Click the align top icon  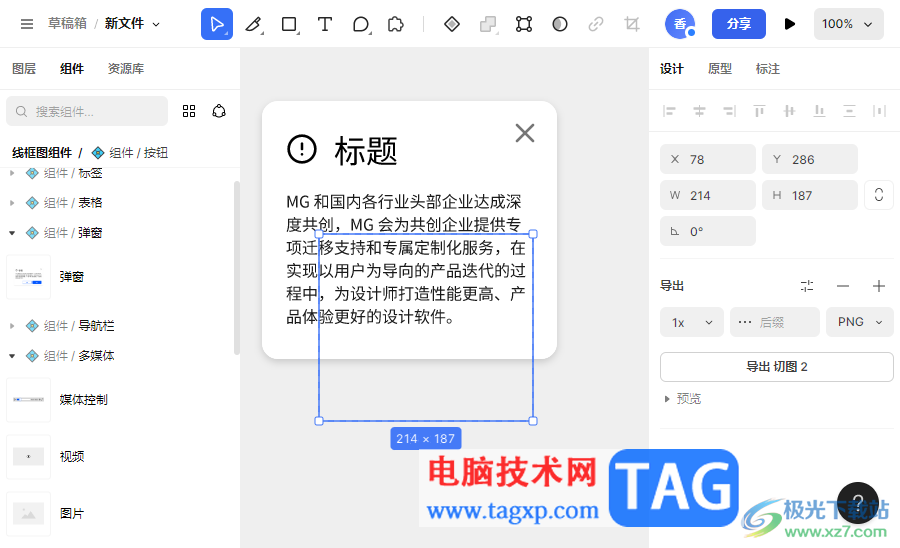[759, 111]
